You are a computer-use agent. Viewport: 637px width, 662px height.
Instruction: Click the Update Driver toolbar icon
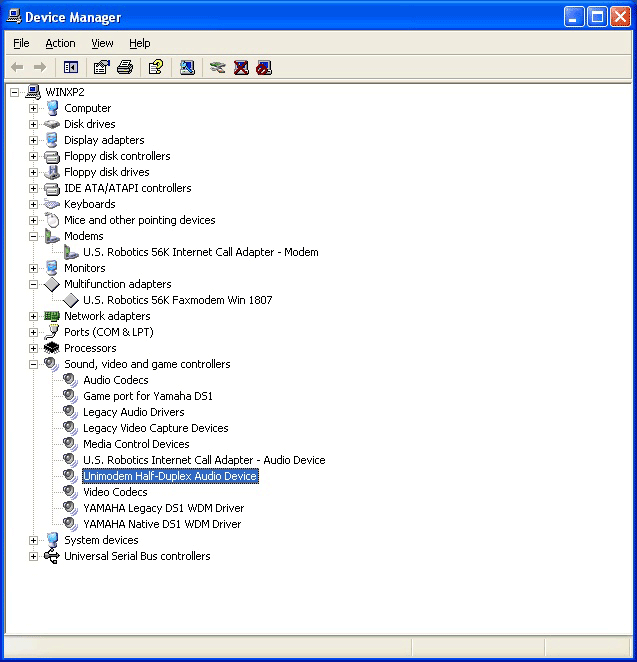217,67
